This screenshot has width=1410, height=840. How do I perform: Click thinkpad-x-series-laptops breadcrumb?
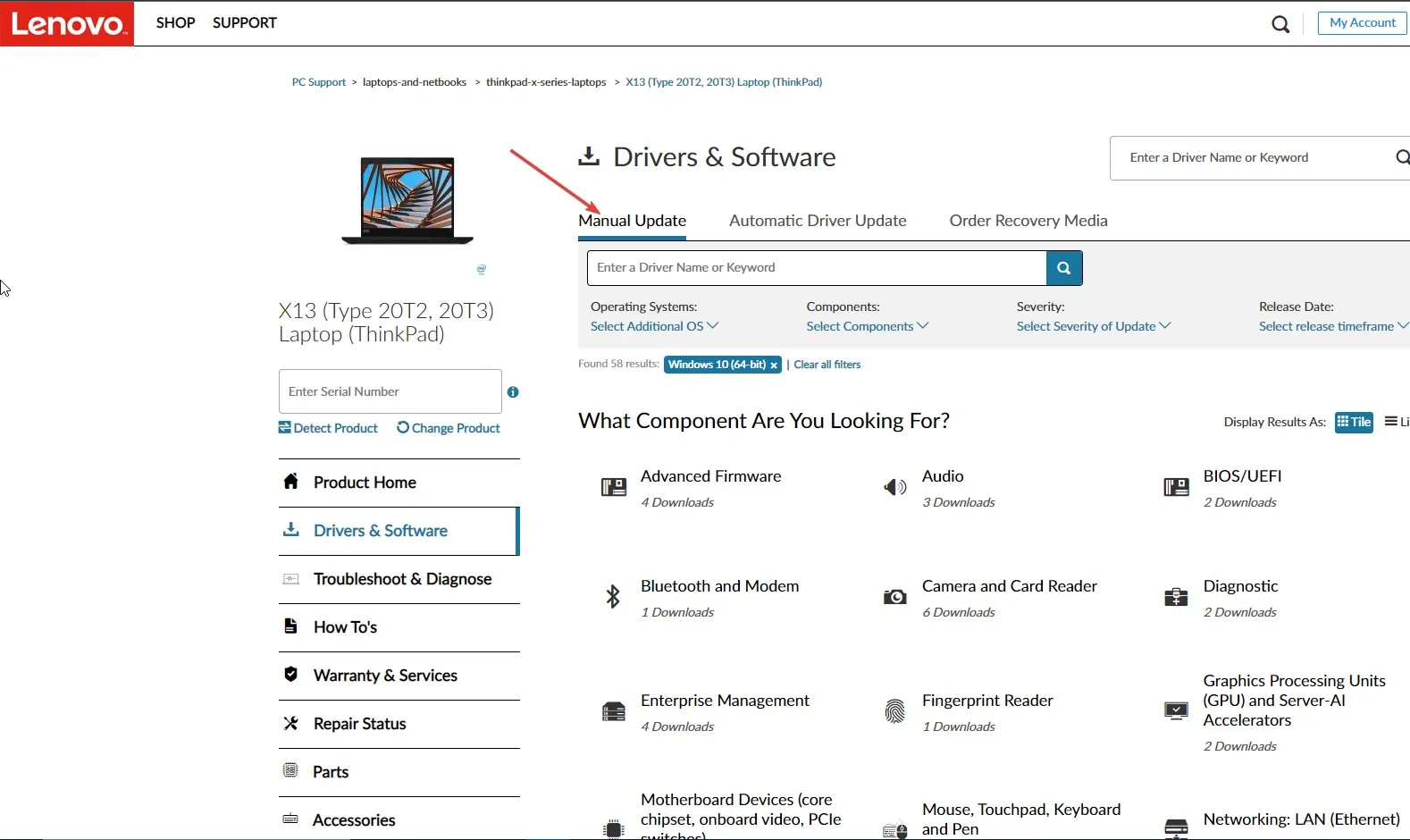546,82
